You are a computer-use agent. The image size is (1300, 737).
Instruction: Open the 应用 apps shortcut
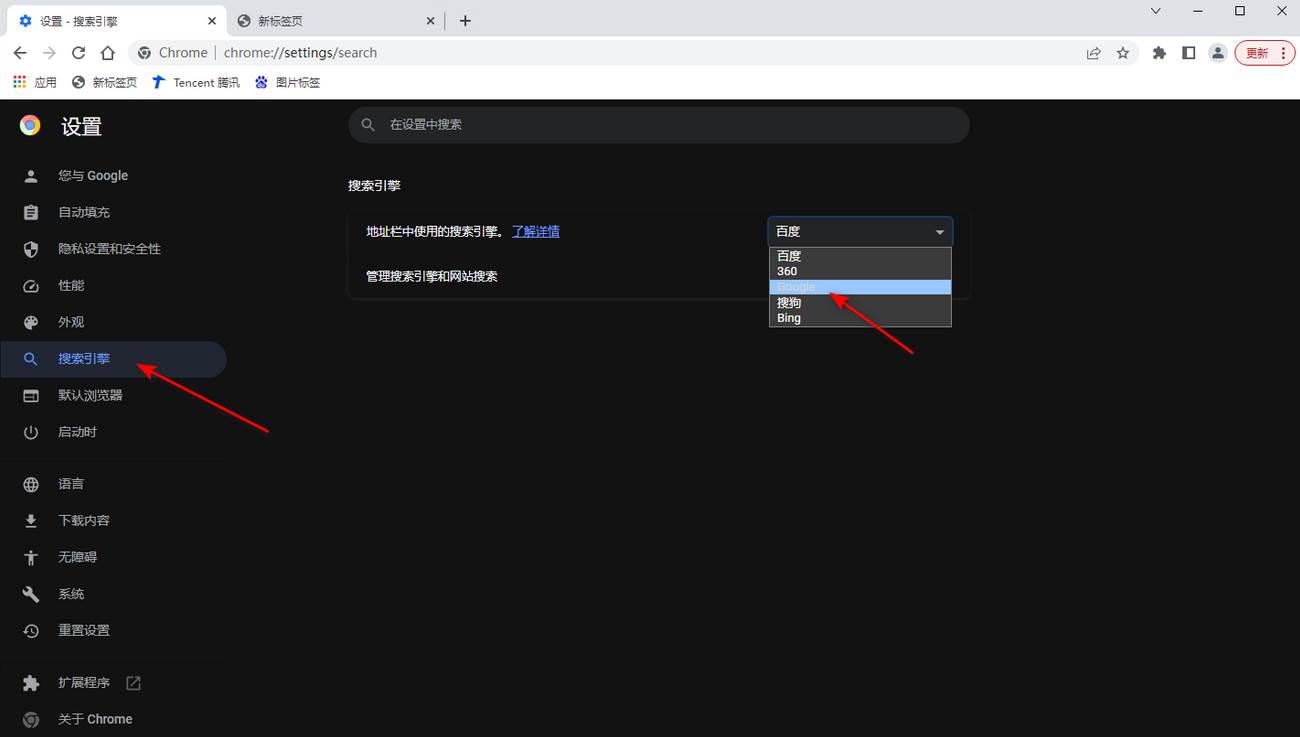[35, 82]
